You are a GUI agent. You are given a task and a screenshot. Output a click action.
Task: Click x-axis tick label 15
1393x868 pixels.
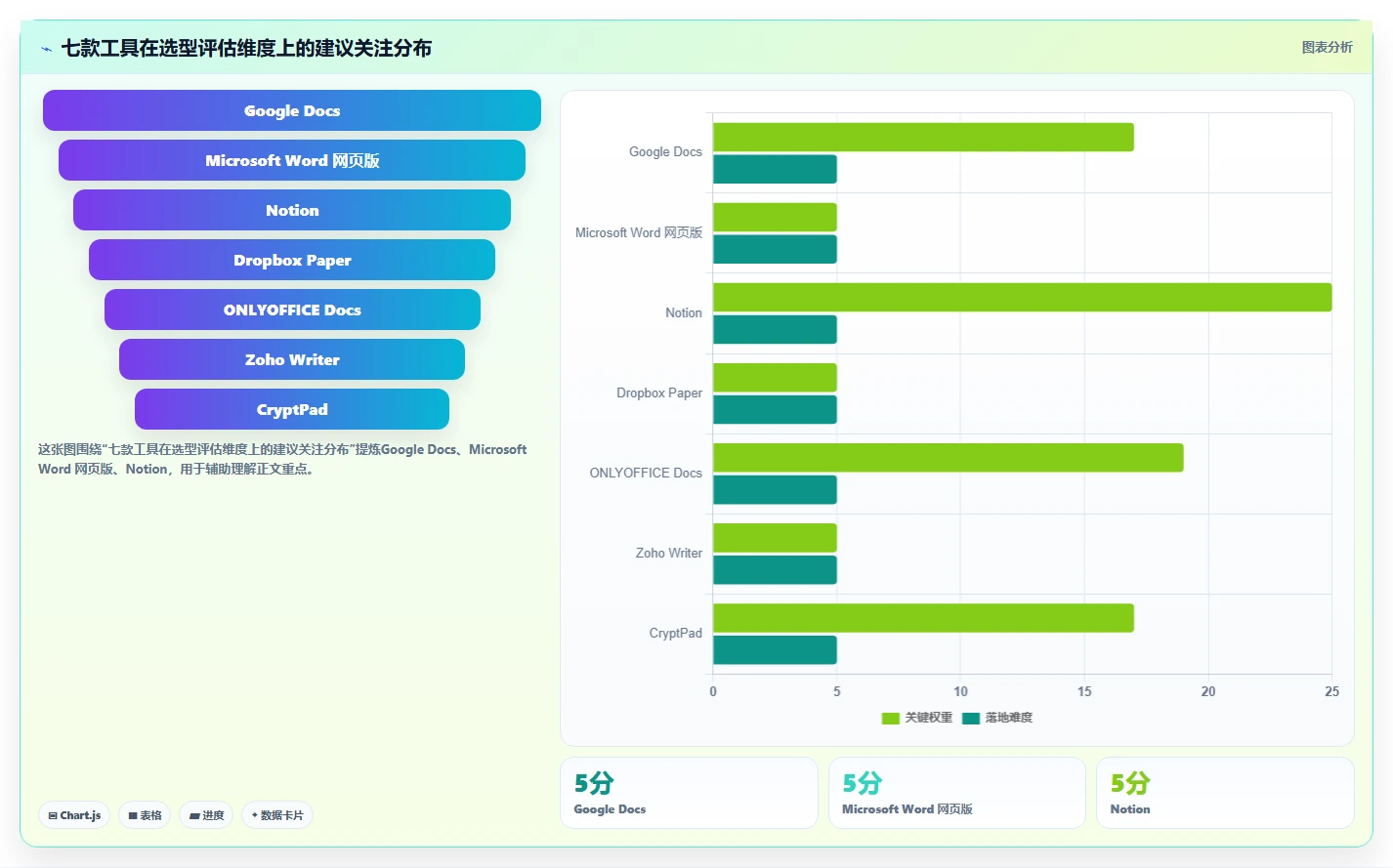[1084, 691]
